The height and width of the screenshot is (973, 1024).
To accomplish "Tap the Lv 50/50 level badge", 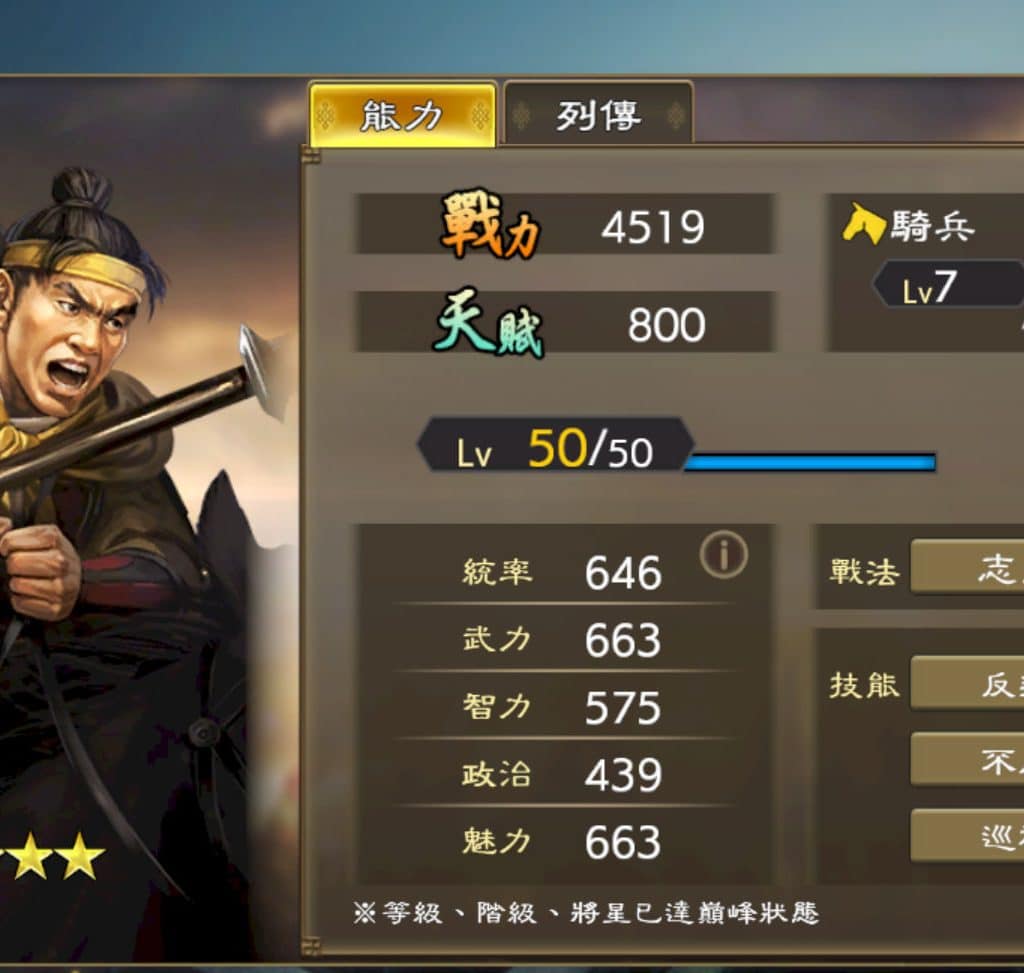I will (x=555, y=447).
